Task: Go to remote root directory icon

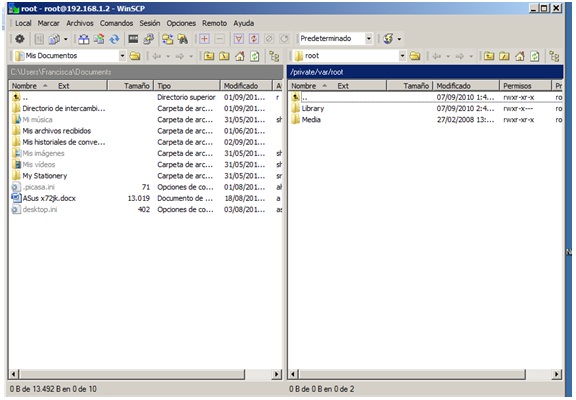Action: click(x=504, y=56)
